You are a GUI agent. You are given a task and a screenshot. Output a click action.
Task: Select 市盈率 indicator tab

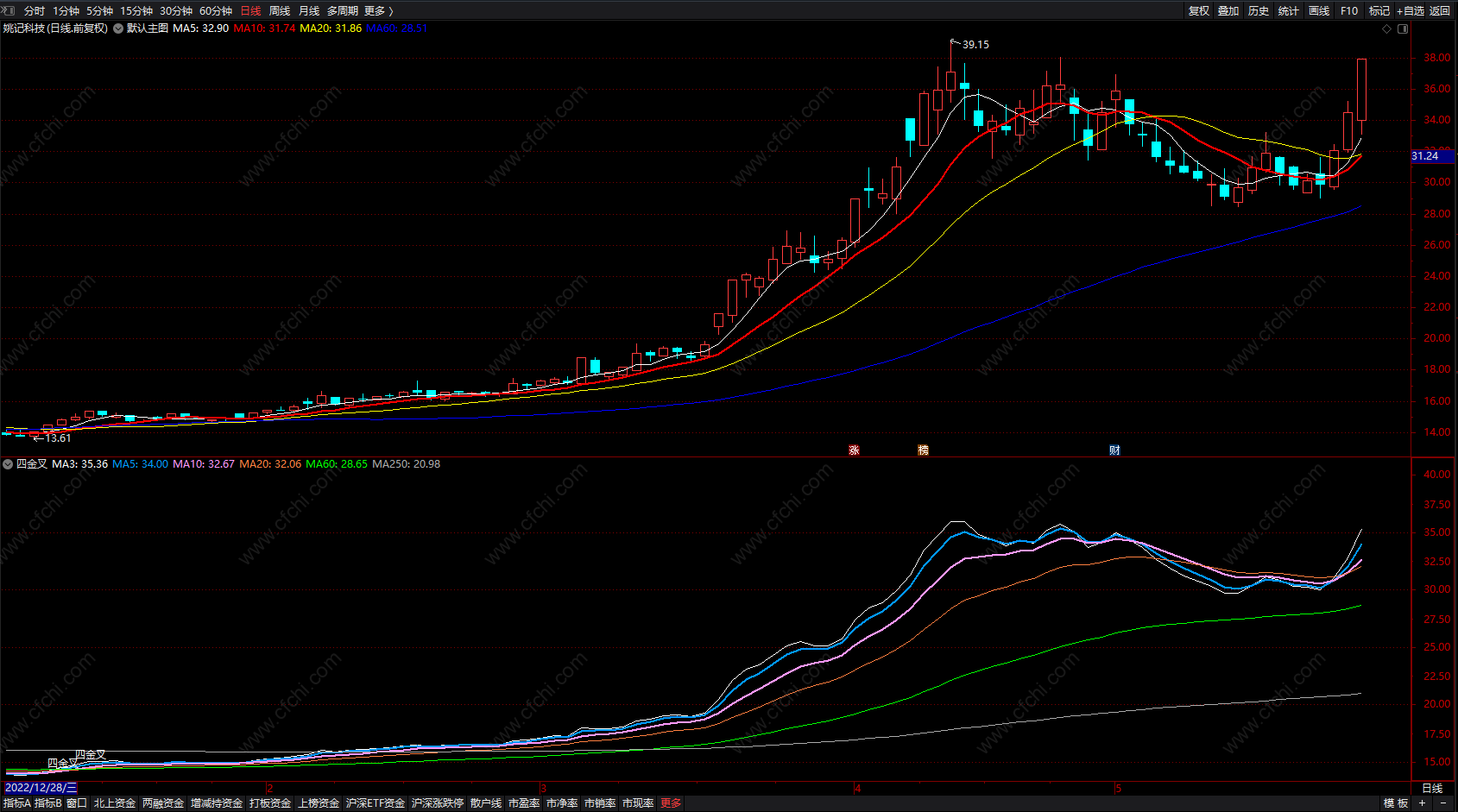pyautogui.click(x=524, y=803)
